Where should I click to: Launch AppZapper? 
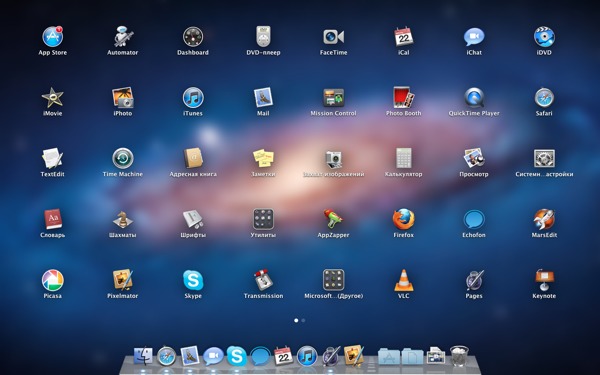[x=333, y=219]
